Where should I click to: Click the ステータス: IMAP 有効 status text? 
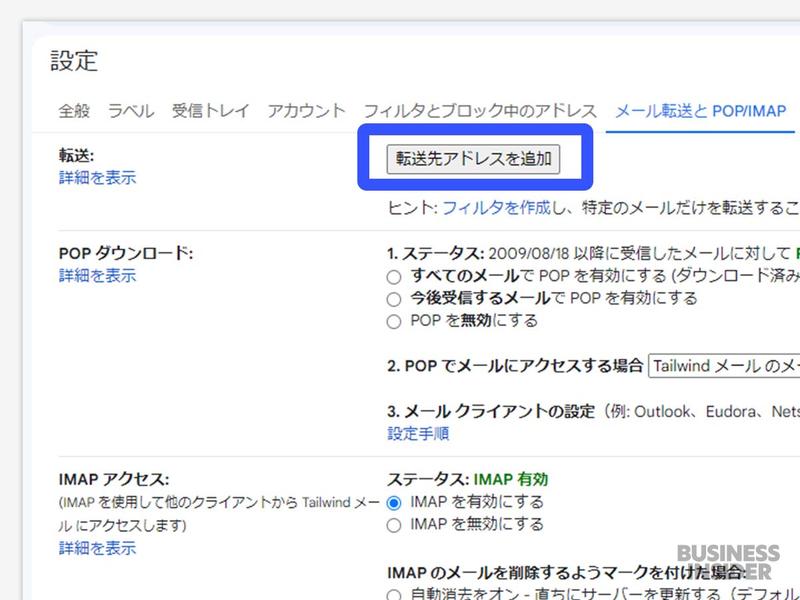coord(467,480)
